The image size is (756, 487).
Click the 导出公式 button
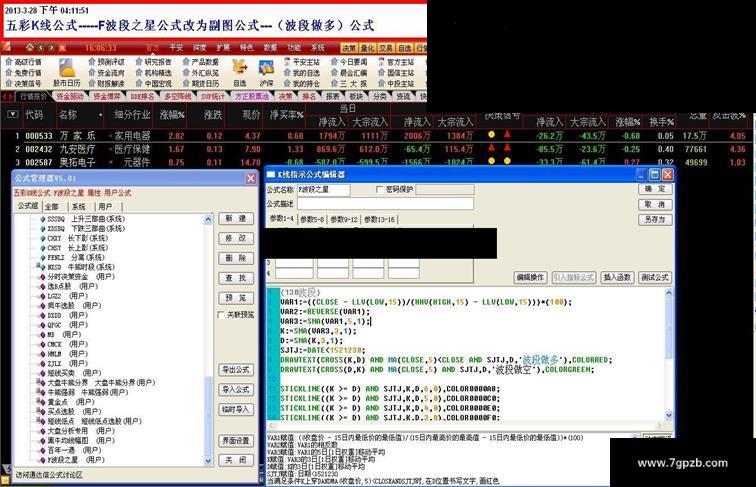click(x=236, y=370)
